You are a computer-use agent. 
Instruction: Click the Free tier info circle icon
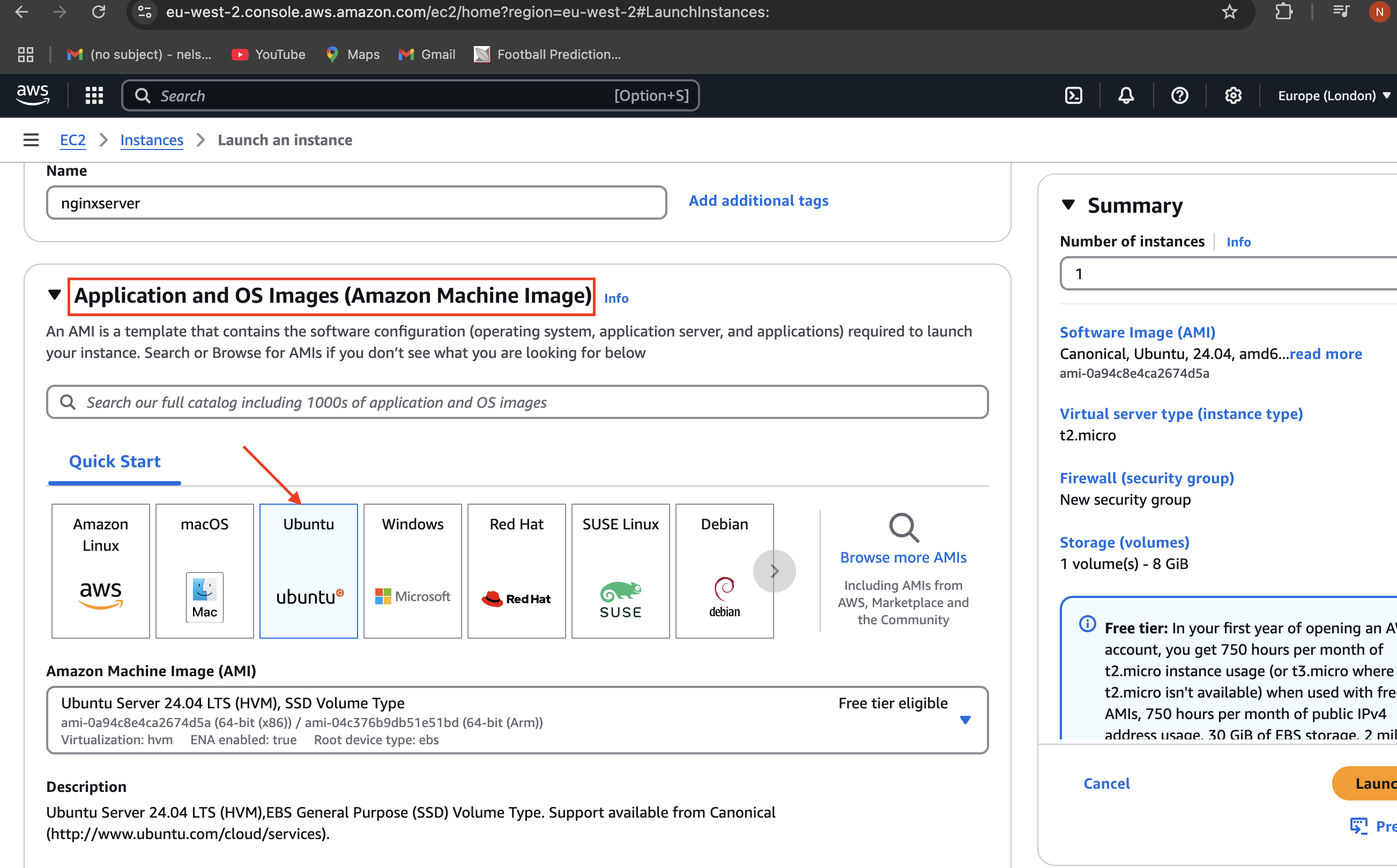(x=1087, y=624)
